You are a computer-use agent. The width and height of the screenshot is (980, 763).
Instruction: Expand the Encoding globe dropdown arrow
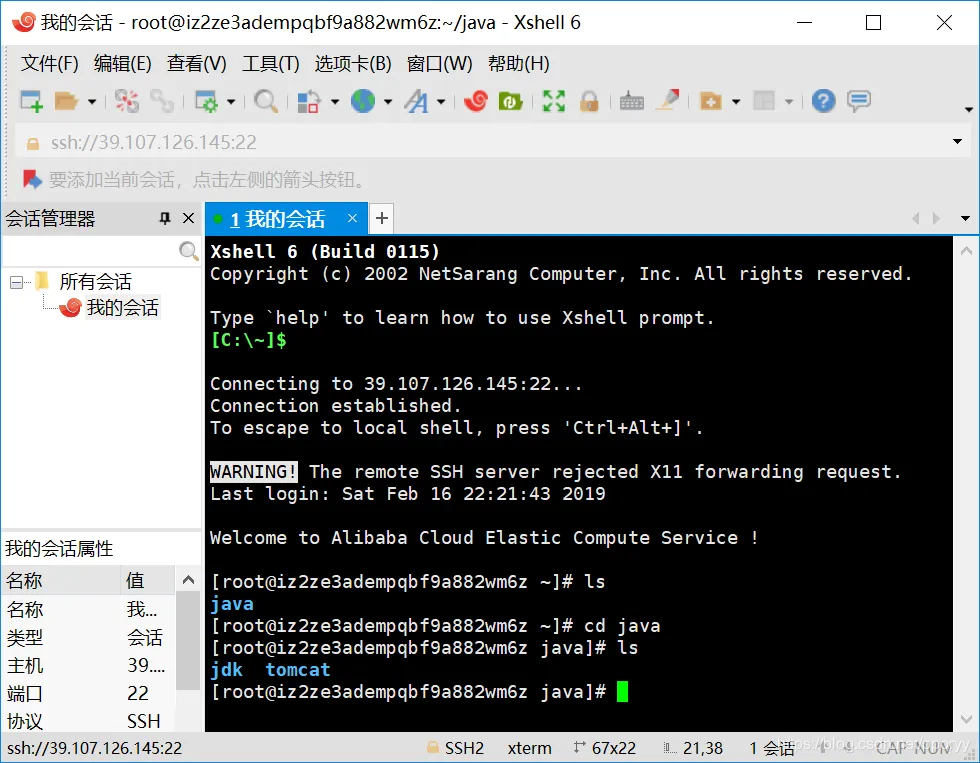tap(388, 101)
